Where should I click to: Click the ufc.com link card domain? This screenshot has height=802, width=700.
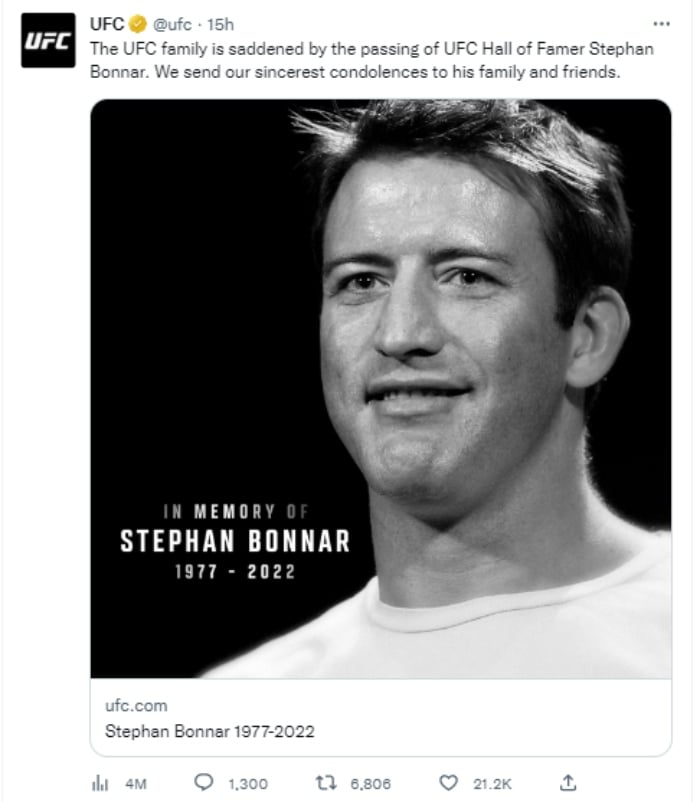(136, 706)
